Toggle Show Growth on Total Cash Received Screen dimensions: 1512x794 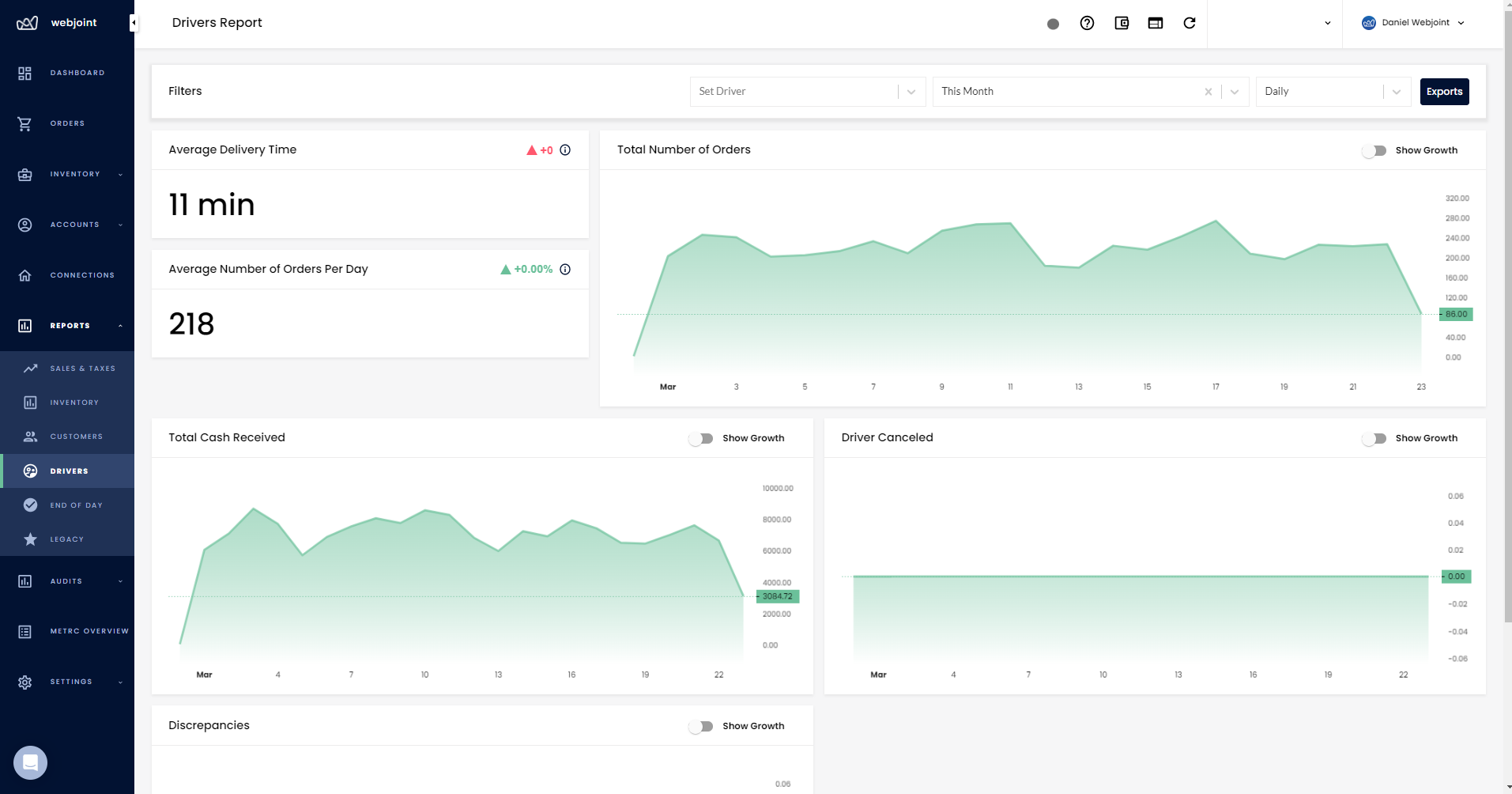[x=701, y=438]
